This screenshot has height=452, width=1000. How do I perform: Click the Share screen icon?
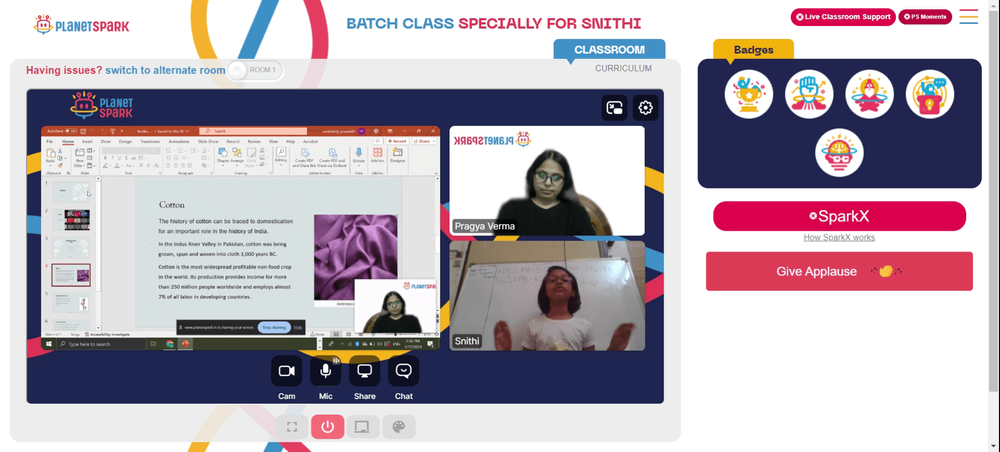point(365,371)
